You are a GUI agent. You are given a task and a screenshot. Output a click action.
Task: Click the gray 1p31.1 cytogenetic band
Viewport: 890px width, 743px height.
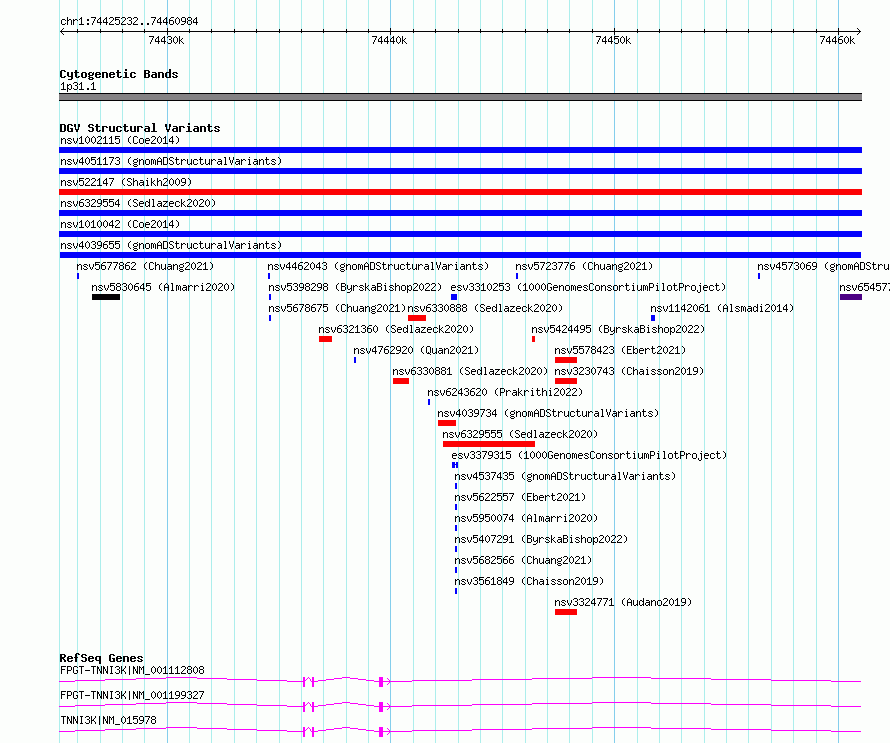[x=460, y=97]
